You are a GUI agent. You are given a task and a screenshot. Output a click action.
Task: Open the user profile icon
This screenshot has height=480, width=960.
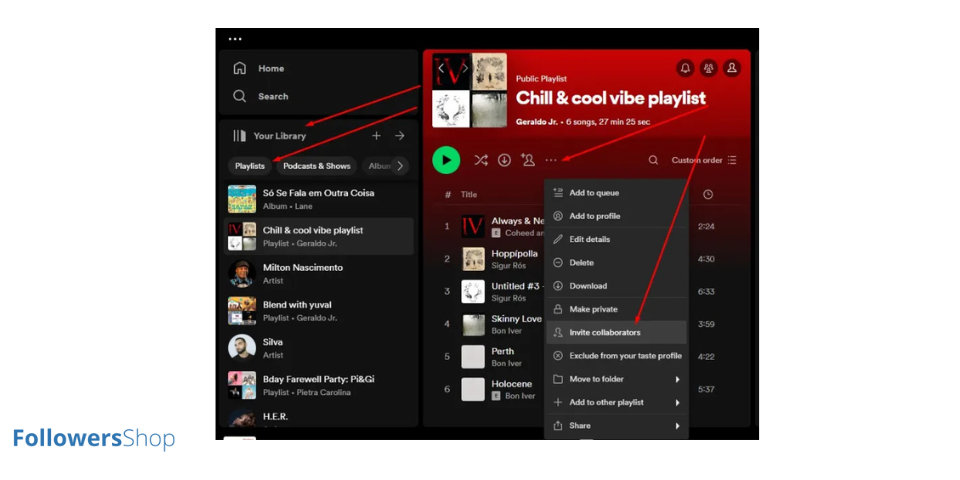(732, 68)
